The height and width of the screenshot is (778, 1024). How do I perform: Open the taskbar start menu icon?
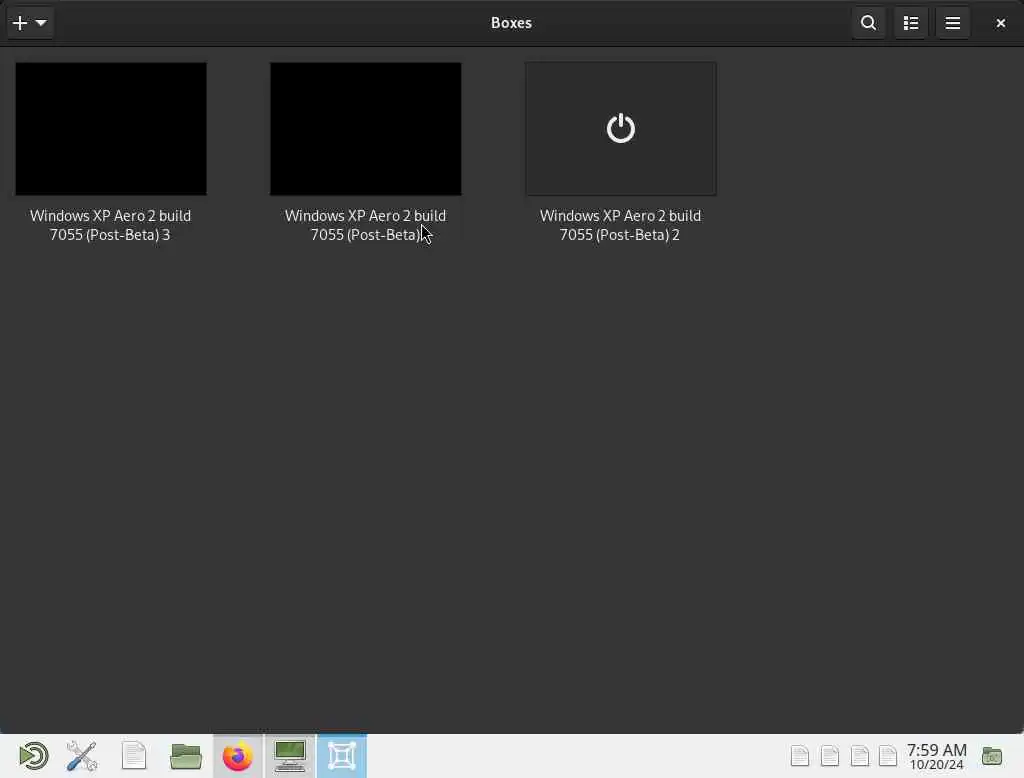33,756
